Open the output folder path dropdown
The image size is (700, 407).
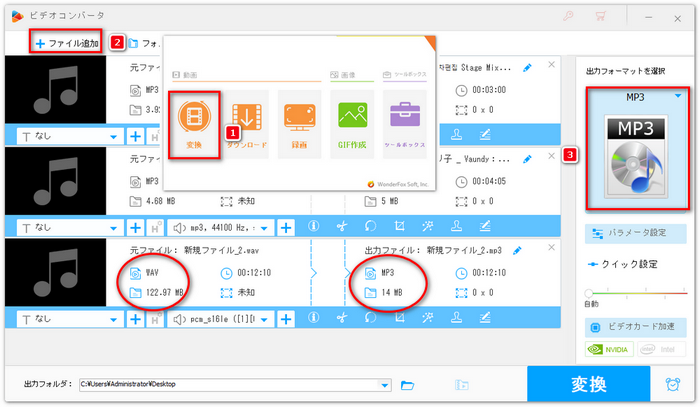click(x=385, y=385)
